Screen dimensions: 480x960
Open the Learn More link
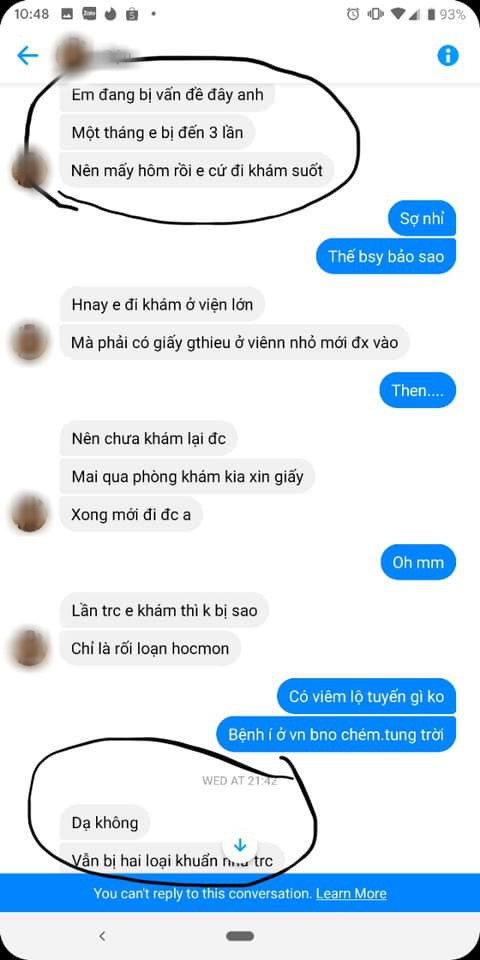click(x=351, y=893)
